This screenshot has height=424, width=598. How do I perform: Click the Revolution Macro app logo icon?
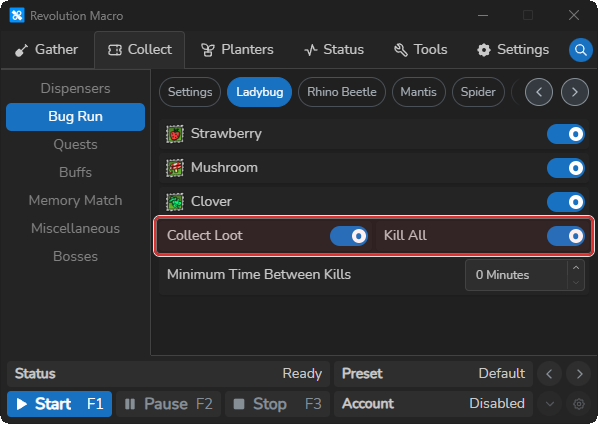click(17, 16)
